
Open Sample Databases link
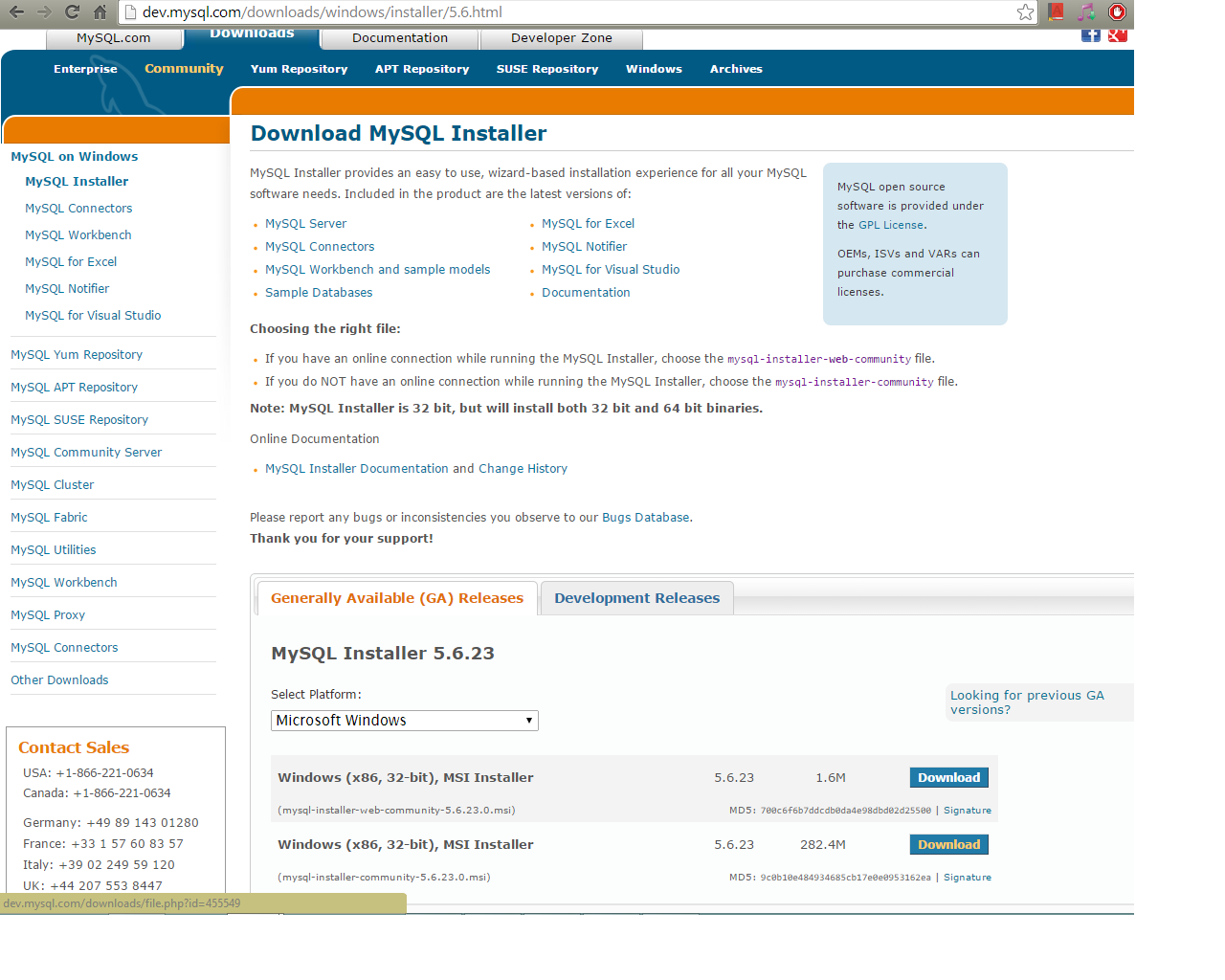pyautogui.click(x=319, y=293)
